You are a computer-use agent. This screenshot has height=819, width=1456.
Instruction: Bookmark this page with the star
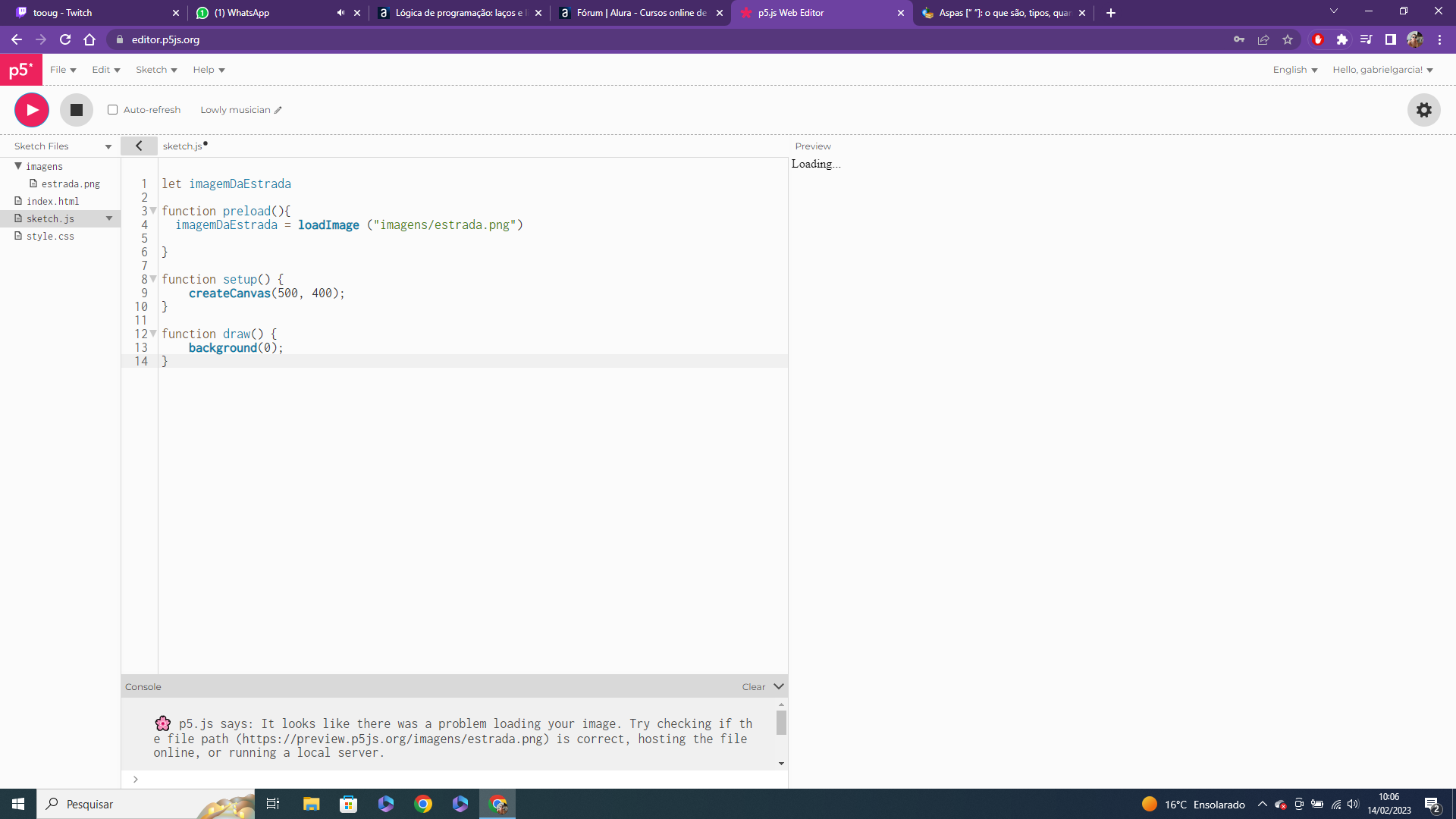pos(1288,39)
